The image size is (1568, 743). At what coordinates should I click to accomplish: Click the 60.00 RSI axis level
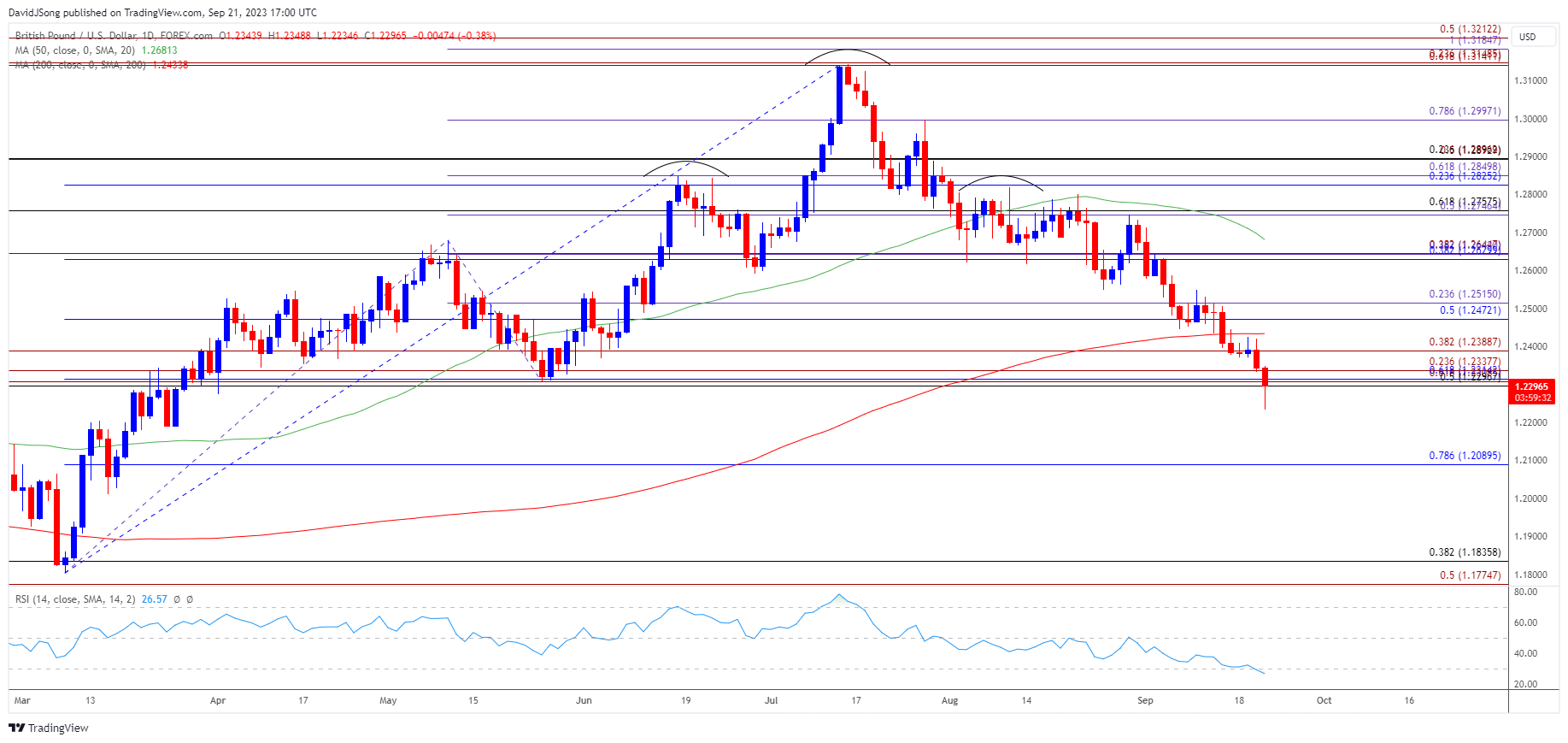(x=1525, y=622)
